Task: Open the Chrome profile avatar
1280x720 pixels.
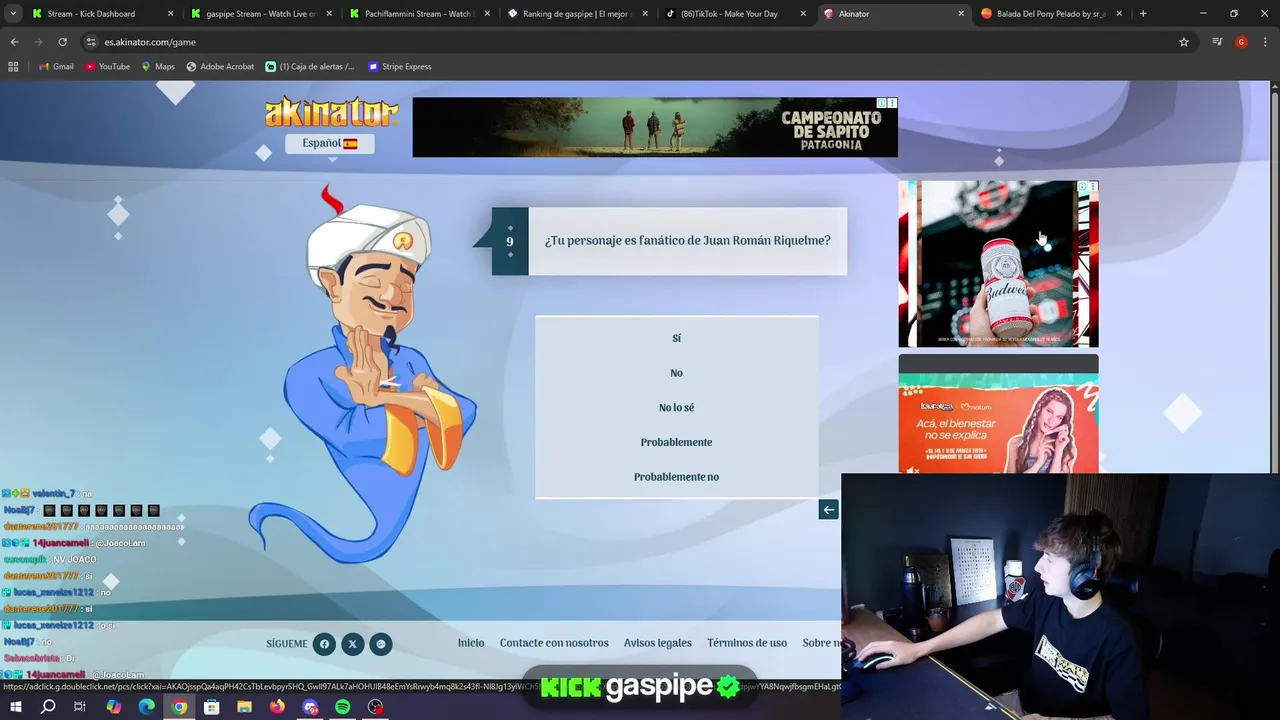Action: [1241, 42]
